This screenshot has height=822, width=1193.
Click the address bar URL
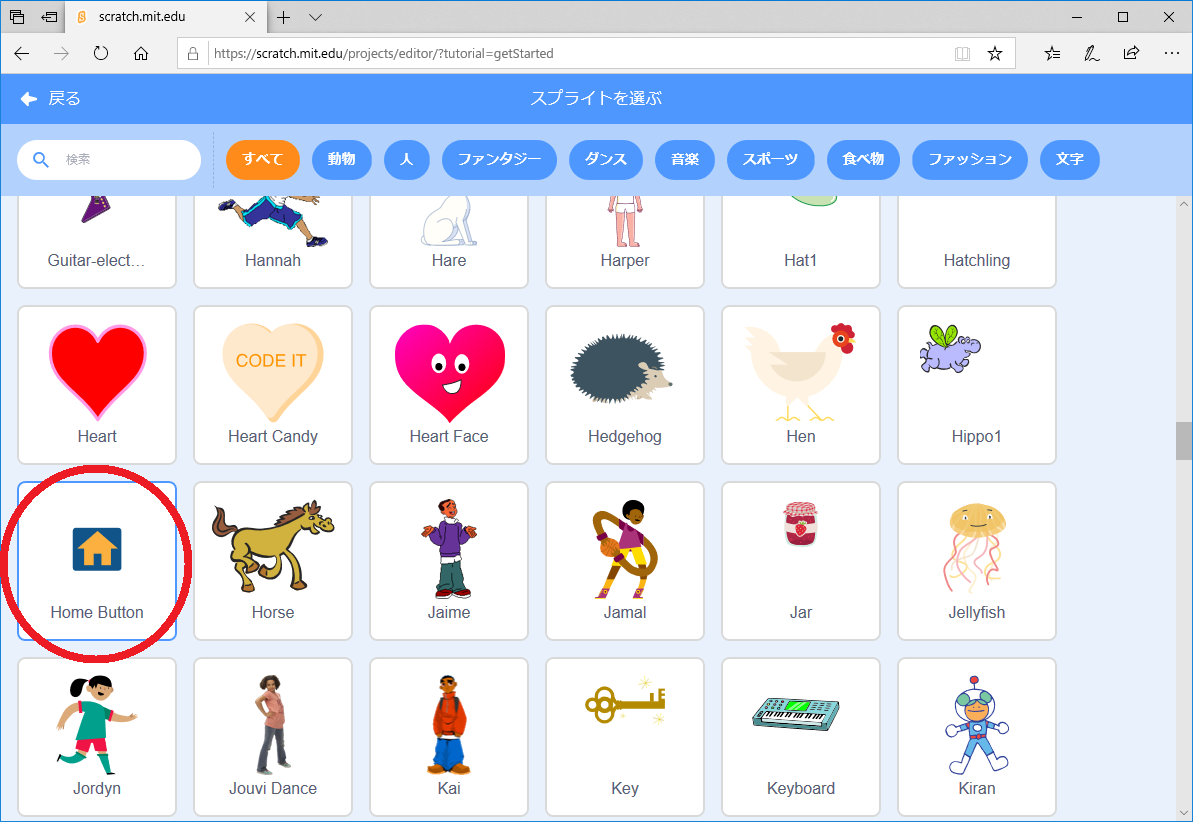pyautogui.click(x=383, y=53)
